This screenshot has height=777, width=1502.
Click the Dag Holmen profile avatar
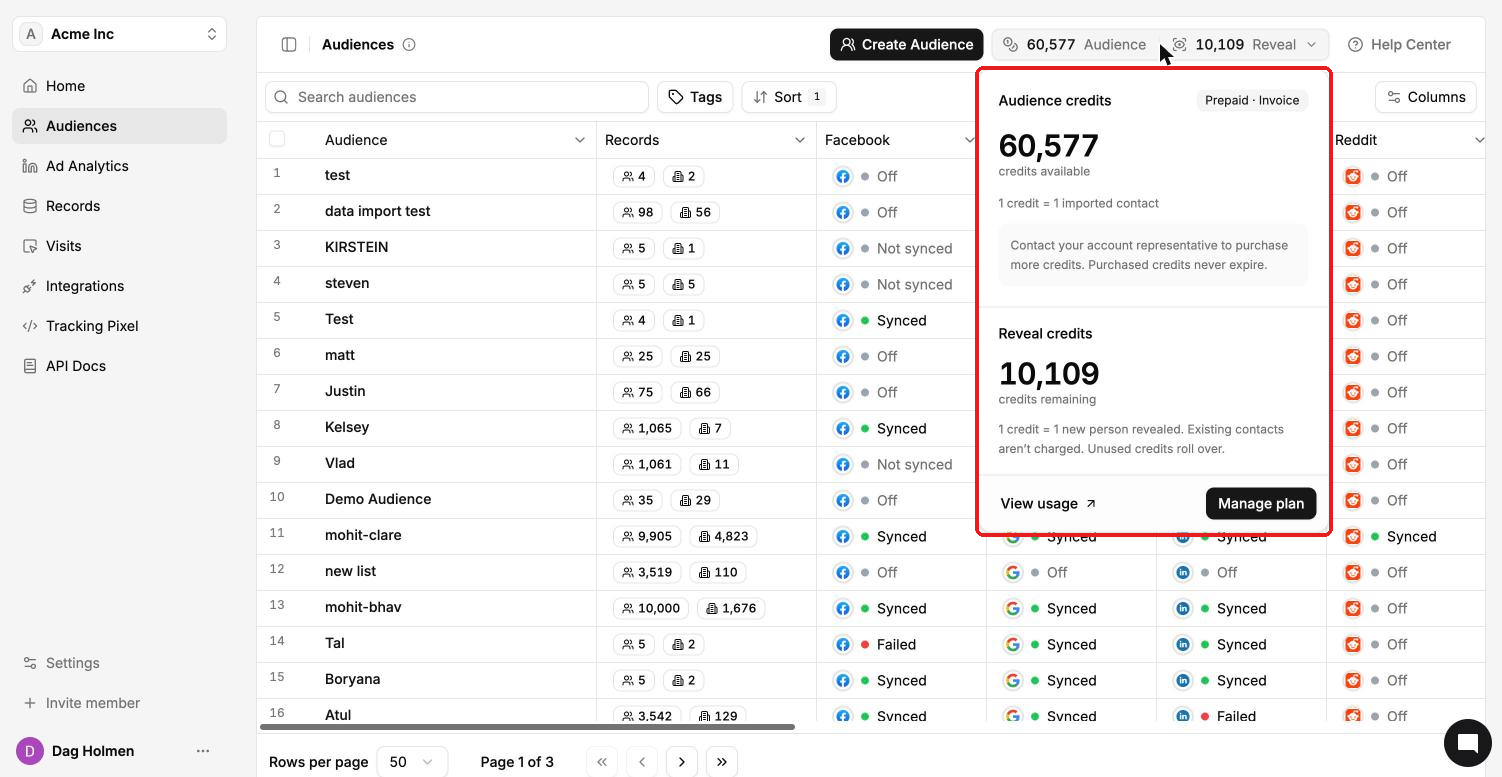[30, 751]
